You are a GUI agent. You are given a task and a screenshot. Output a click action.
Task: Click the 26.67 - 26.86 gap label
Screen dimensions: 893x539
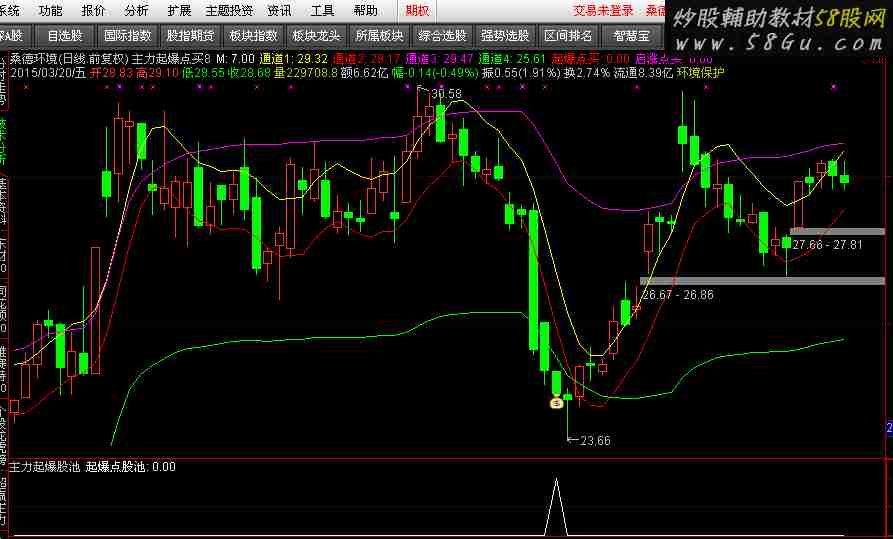click(x=677, y=295)
